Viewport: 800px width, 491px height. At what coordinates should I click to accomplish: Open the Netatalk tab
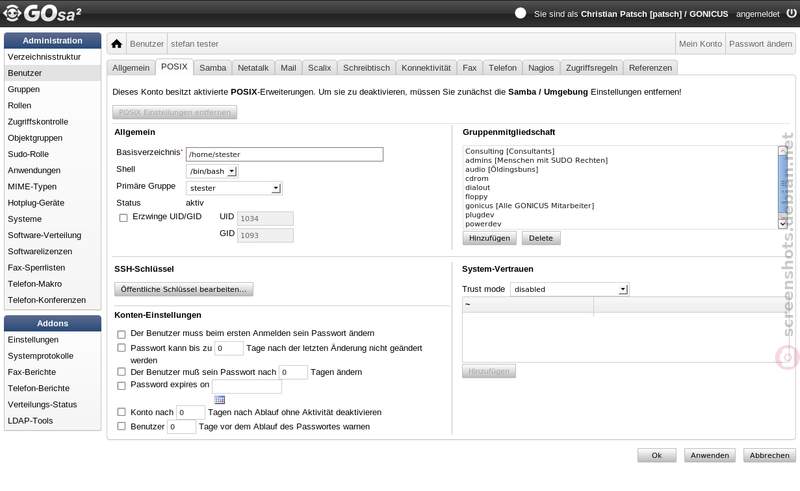253,68
